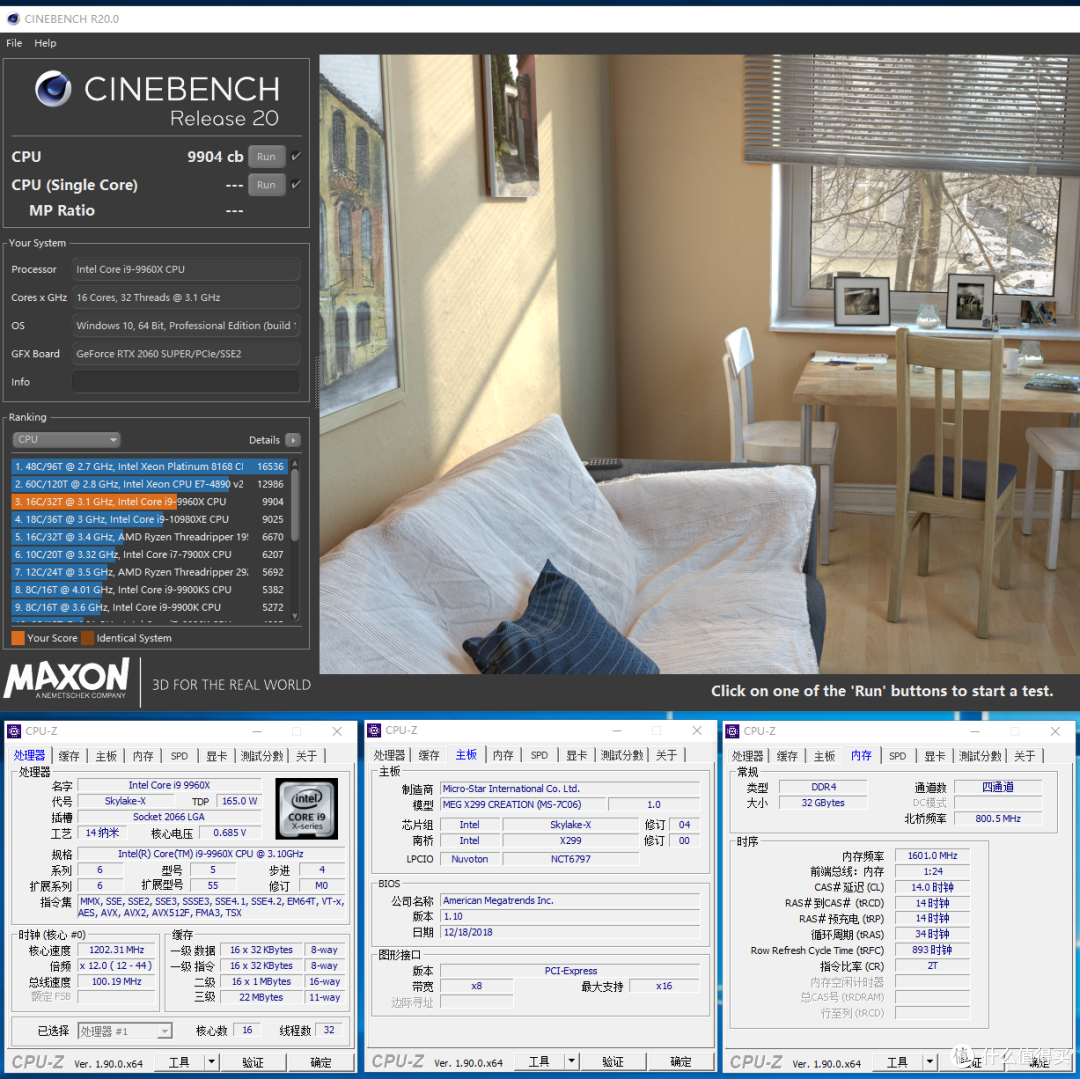
Task: Toggle the CPU test checkbox
Action: [x=295, y=156]
